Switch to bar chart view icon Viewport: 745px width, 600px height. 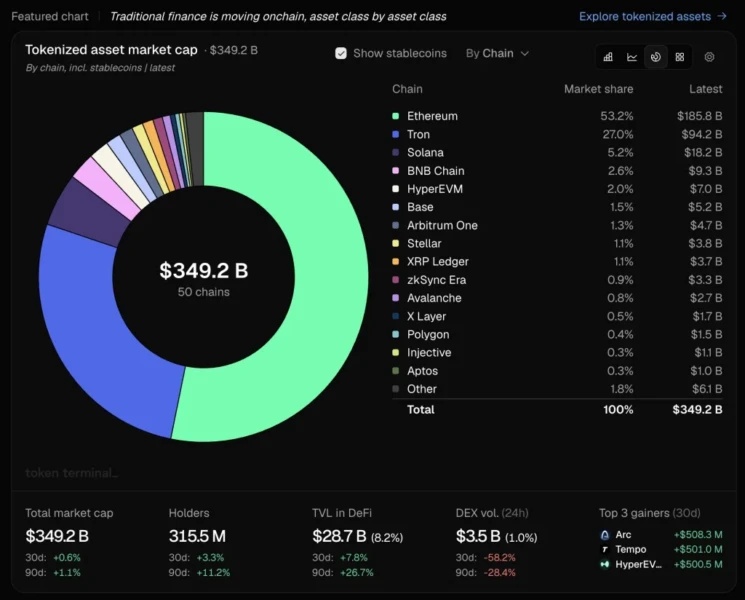tap(608, 57)
